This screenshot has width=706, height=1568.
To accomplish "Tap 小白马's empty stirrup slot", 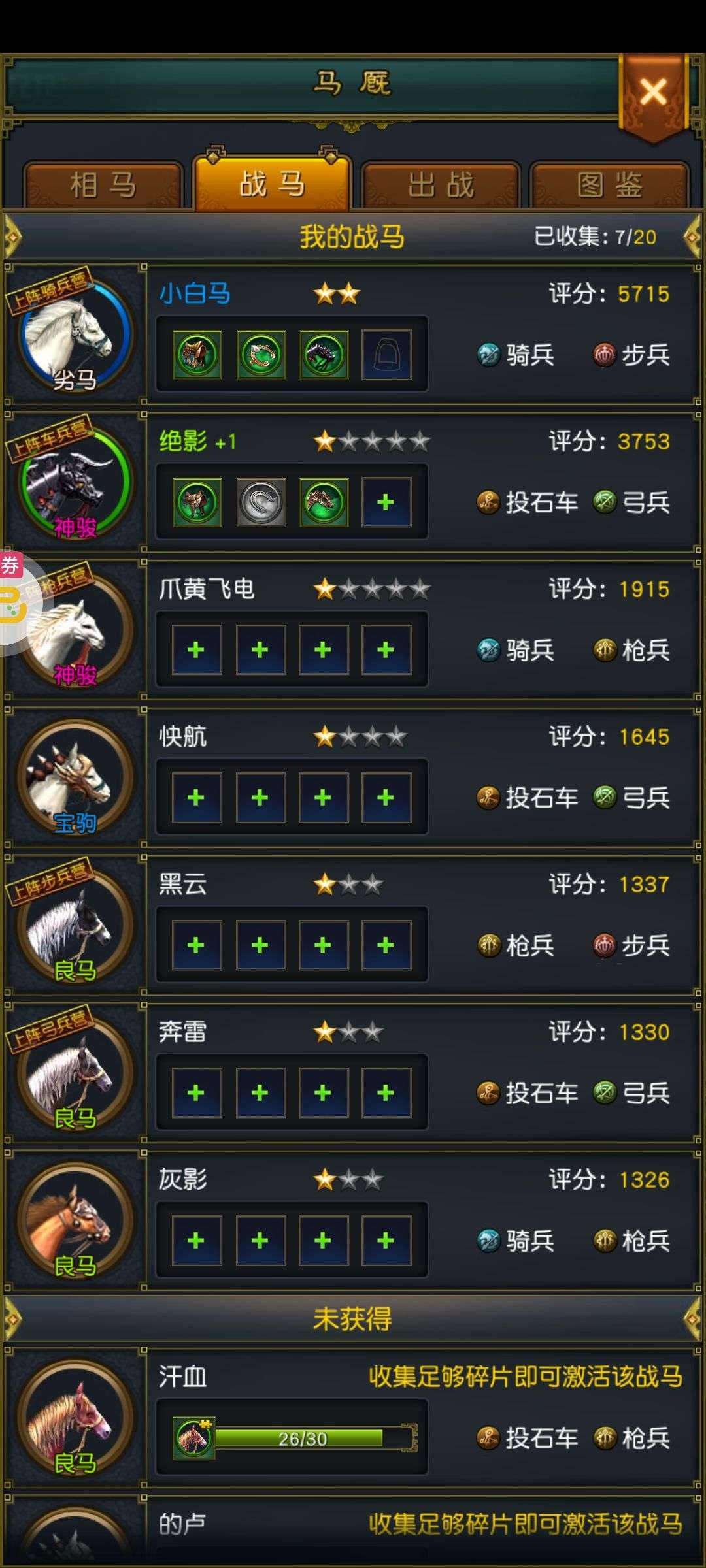I will click(386, 355).
